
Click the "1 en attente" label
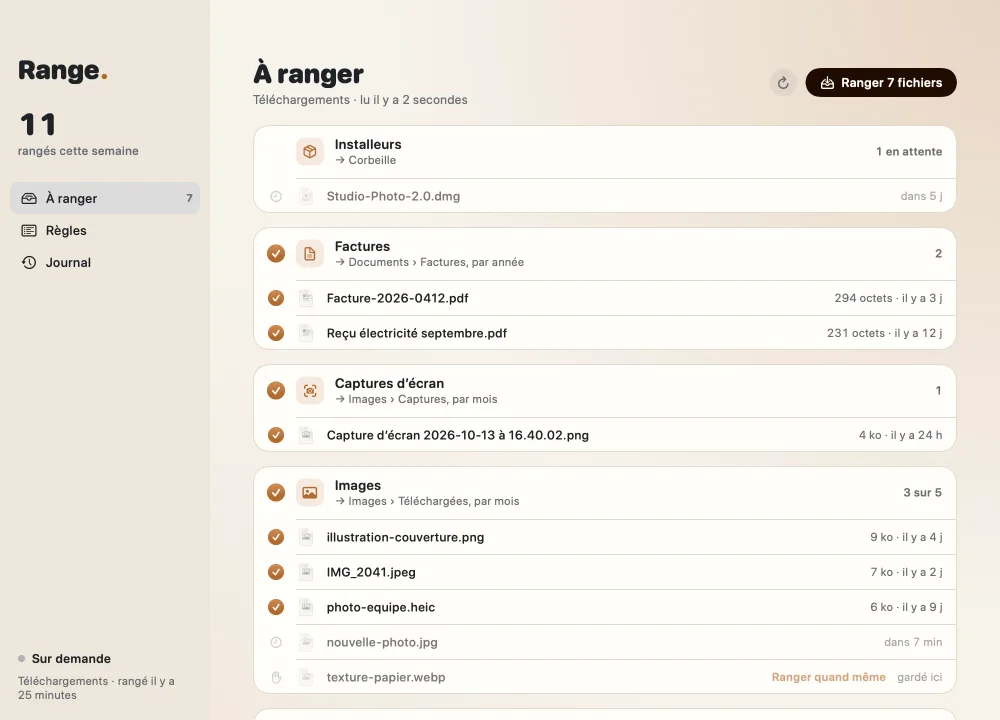909,152
